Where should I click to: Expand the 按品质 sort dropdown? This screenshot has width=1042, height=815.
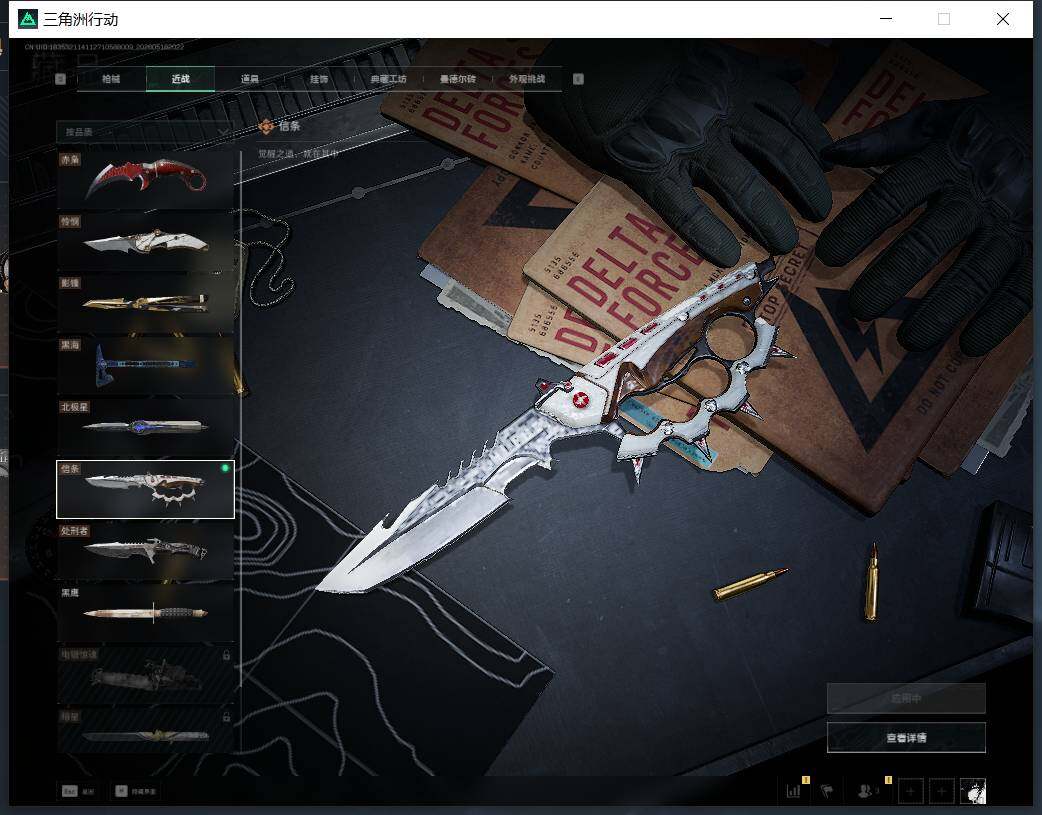coord(146,132)
